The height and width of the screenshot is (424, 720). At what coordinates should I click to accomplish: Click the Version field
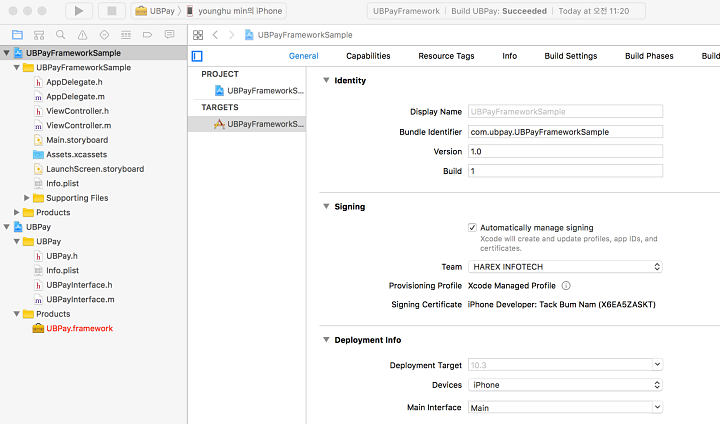(565, 152)
